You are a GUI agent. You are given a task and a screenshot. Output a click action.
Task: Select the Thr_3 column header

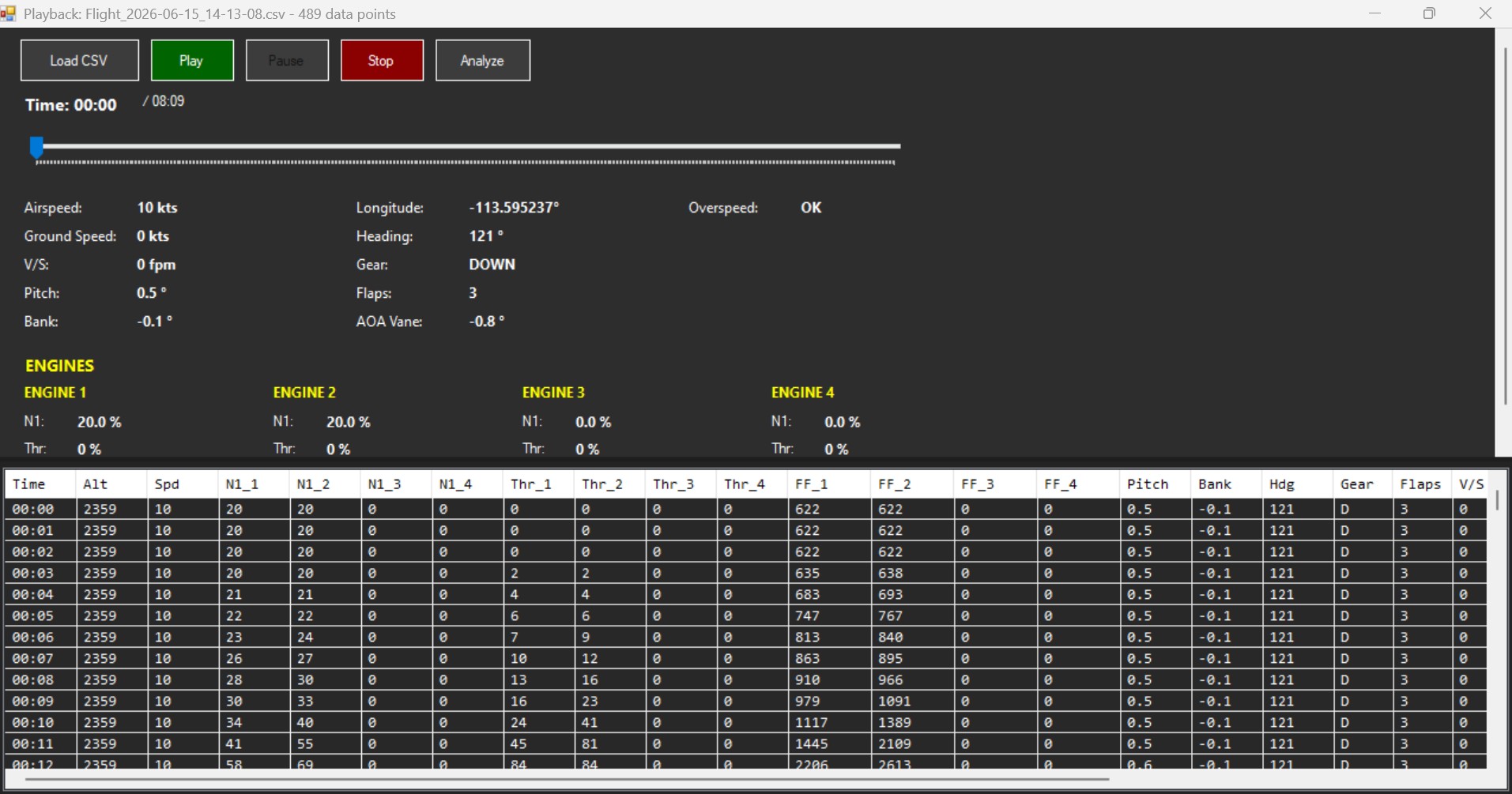pos(681,484)
